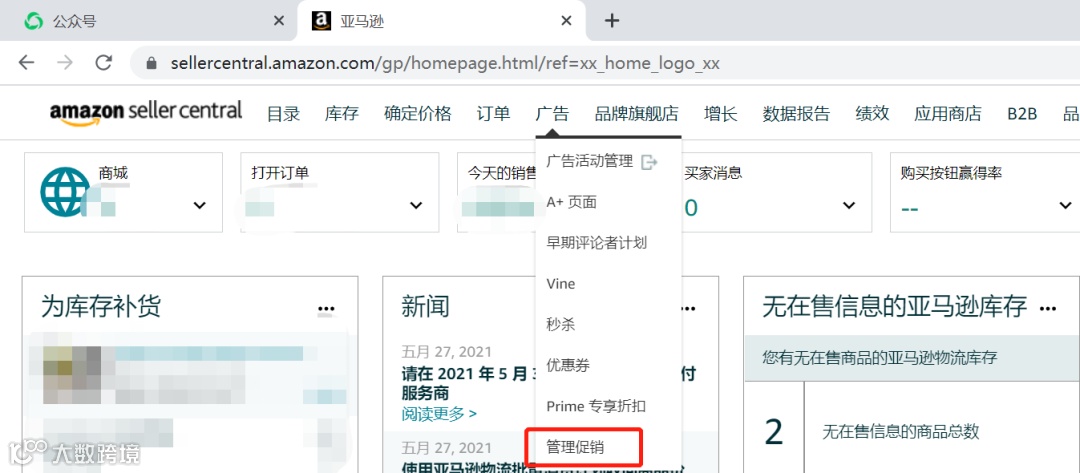1080x473 pixels.
Task: Open the 数据报告 menu
Action: tap(796, 114)
